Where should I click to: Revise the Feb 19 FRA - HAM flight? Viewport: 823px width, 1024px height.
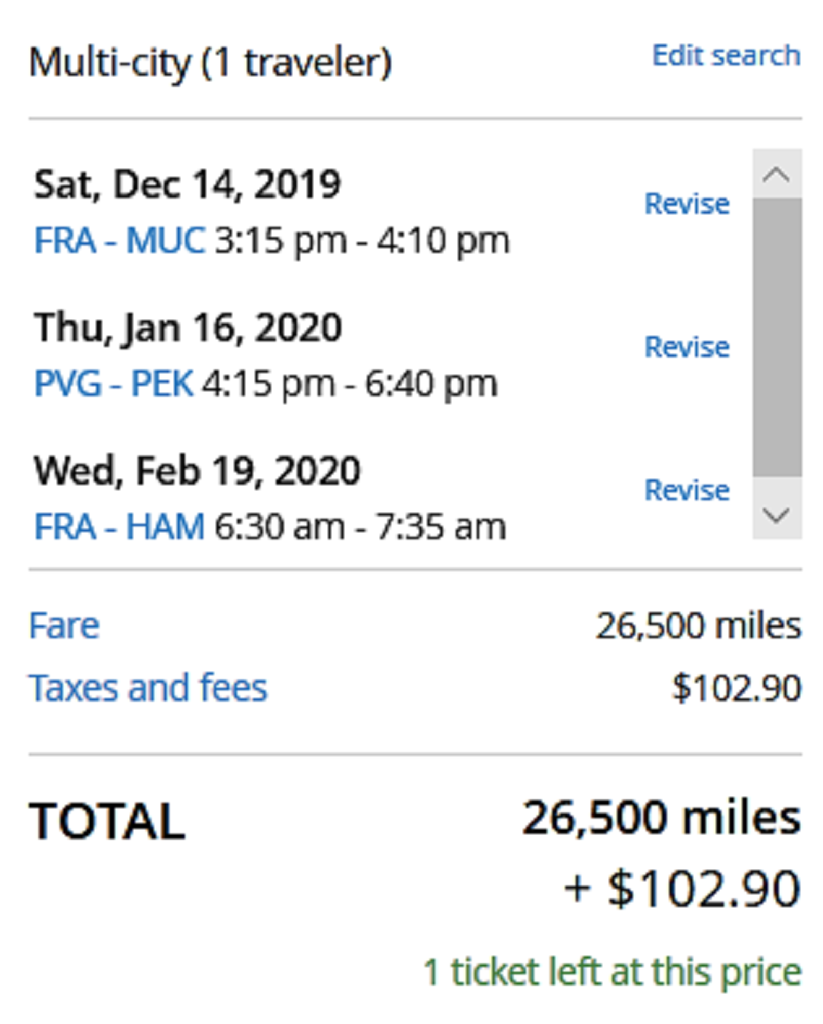pyautogui.click(x=687, y=490)
